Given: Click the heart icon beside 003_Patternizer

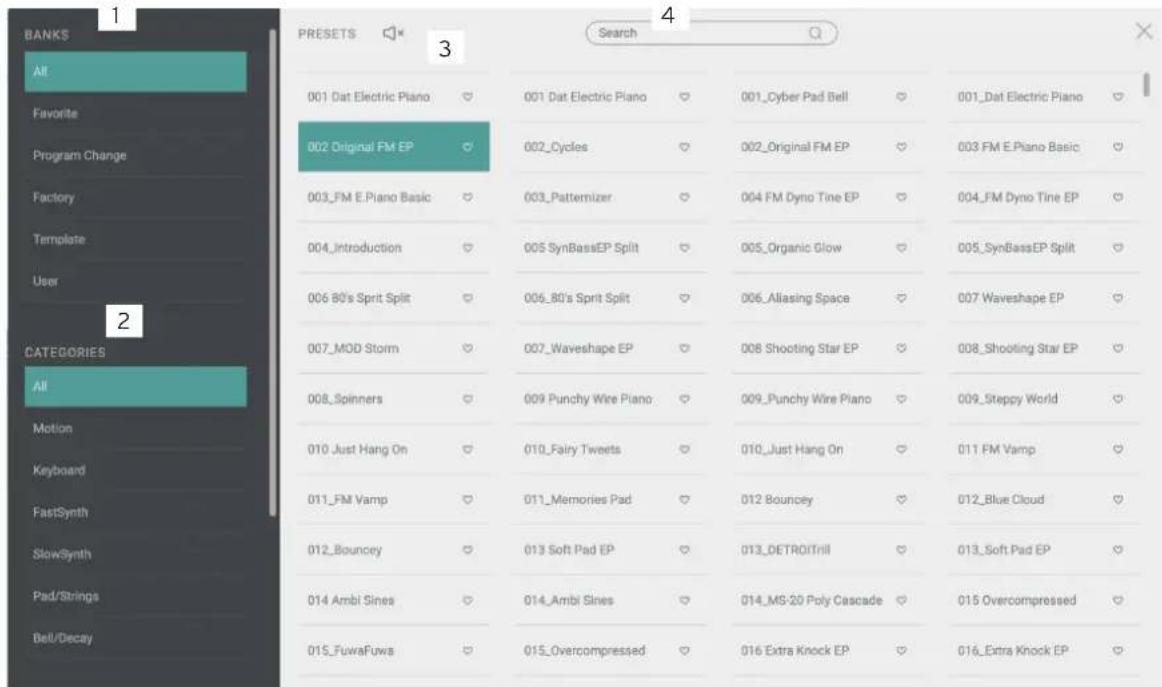Looking at the screenshot, I should tap(684, 198).
